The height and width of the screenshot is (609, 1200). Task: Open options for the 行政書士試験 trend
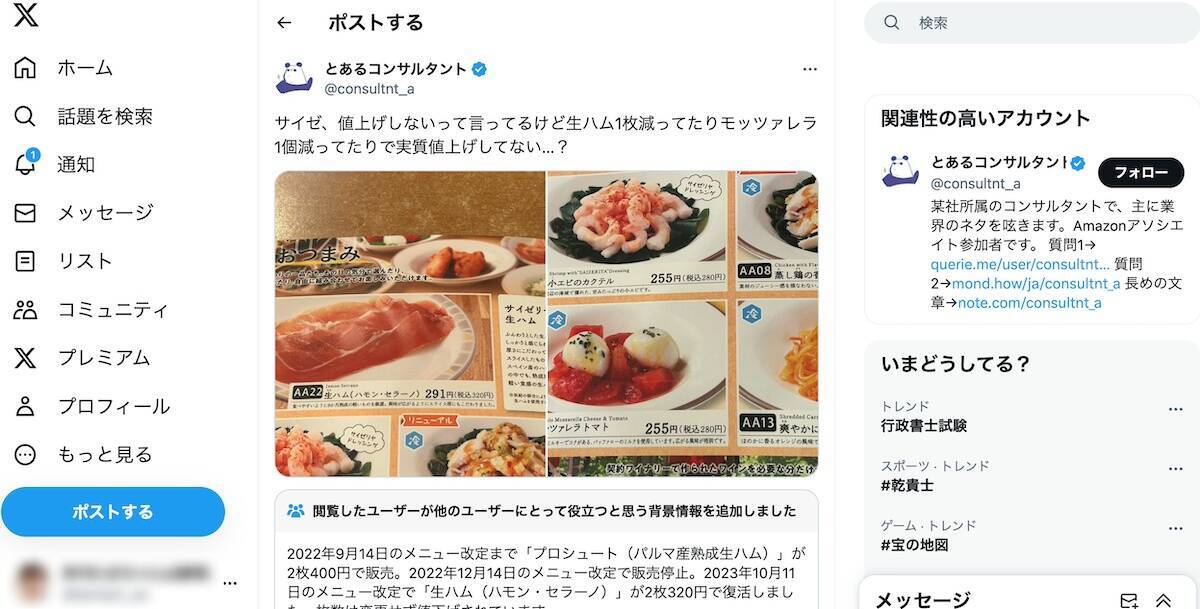tap(1176, 409)
